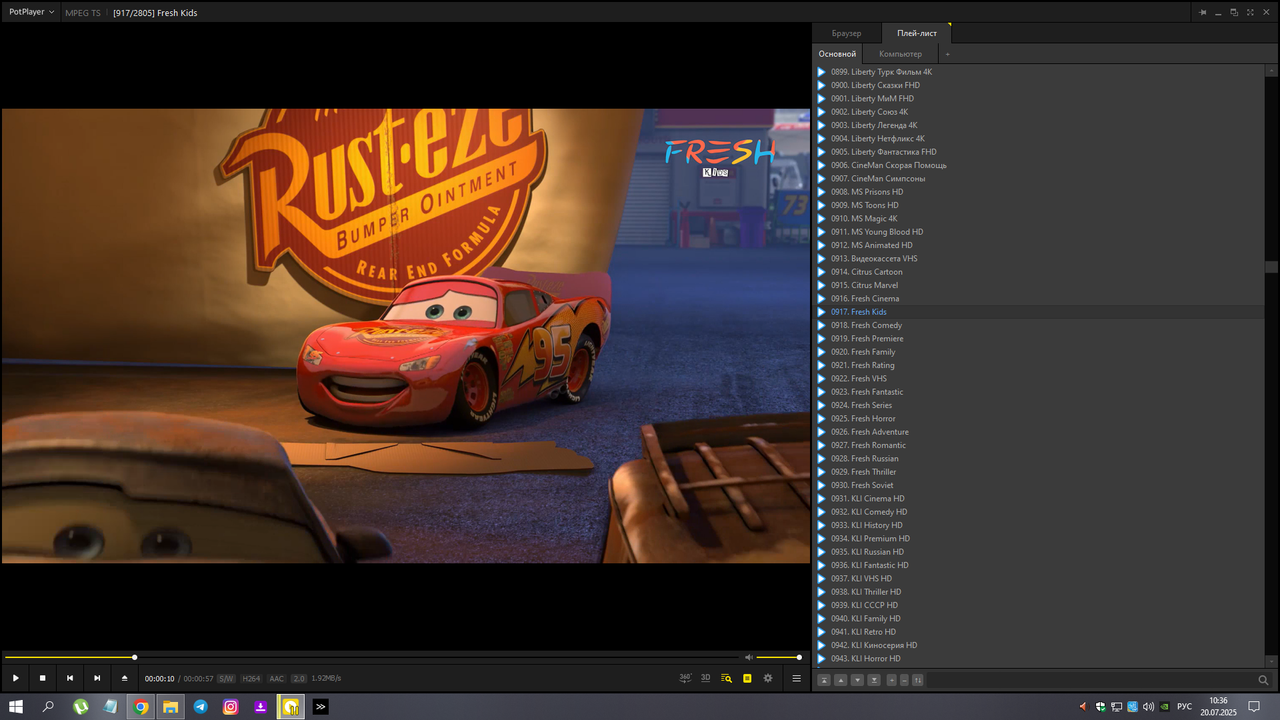The height and width of the screenshot is (720, 1280).
Task: Open the hamburger menu in the control bar
Action: point(797,678)
